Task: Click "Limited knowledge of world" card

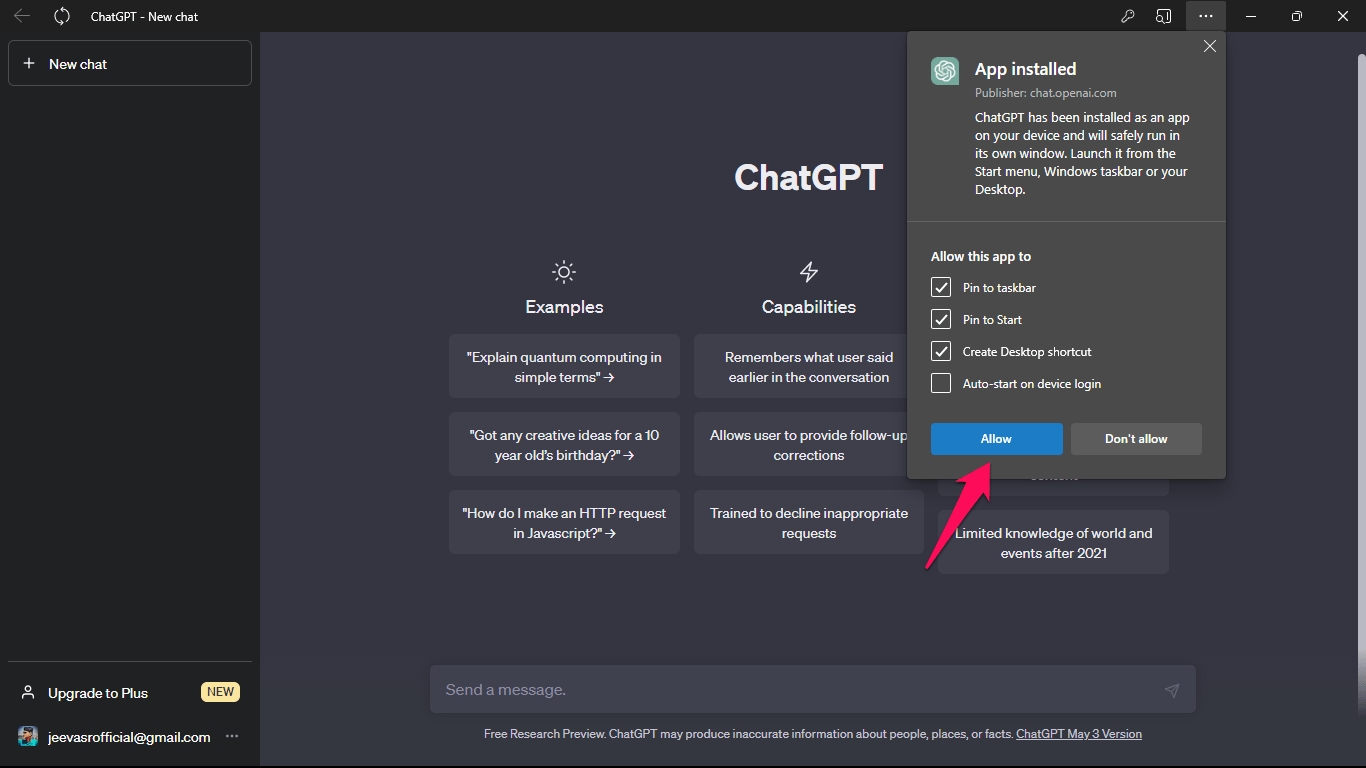Action: [x=1054, y=543]
